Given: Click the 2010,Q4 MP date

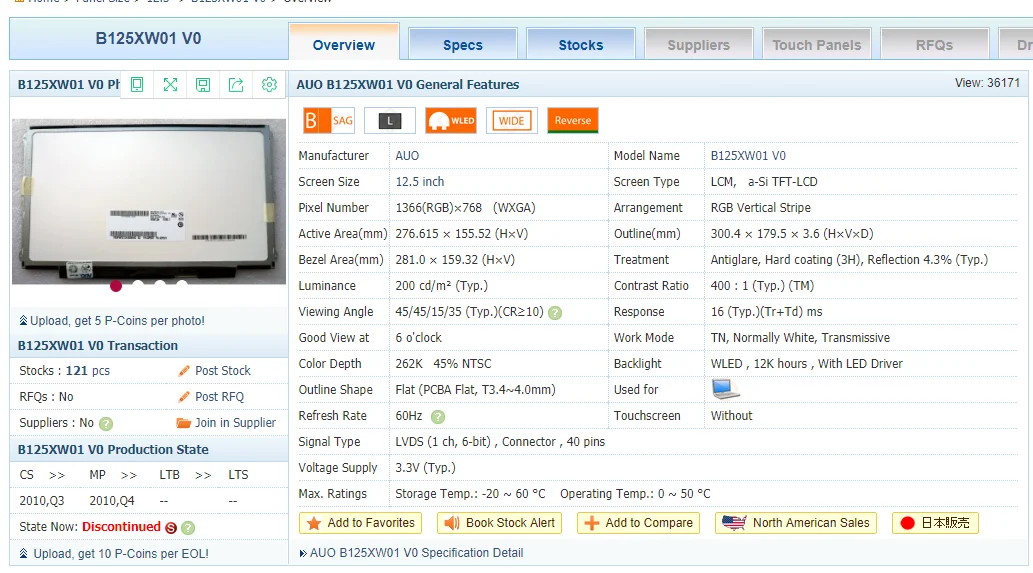Looking at the screenshot, I should (x=112, y=501).
